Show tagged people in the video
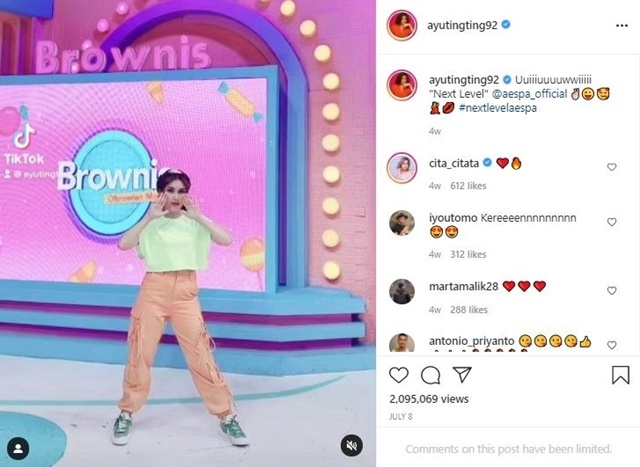640x467 pixels. coord(18,449)
